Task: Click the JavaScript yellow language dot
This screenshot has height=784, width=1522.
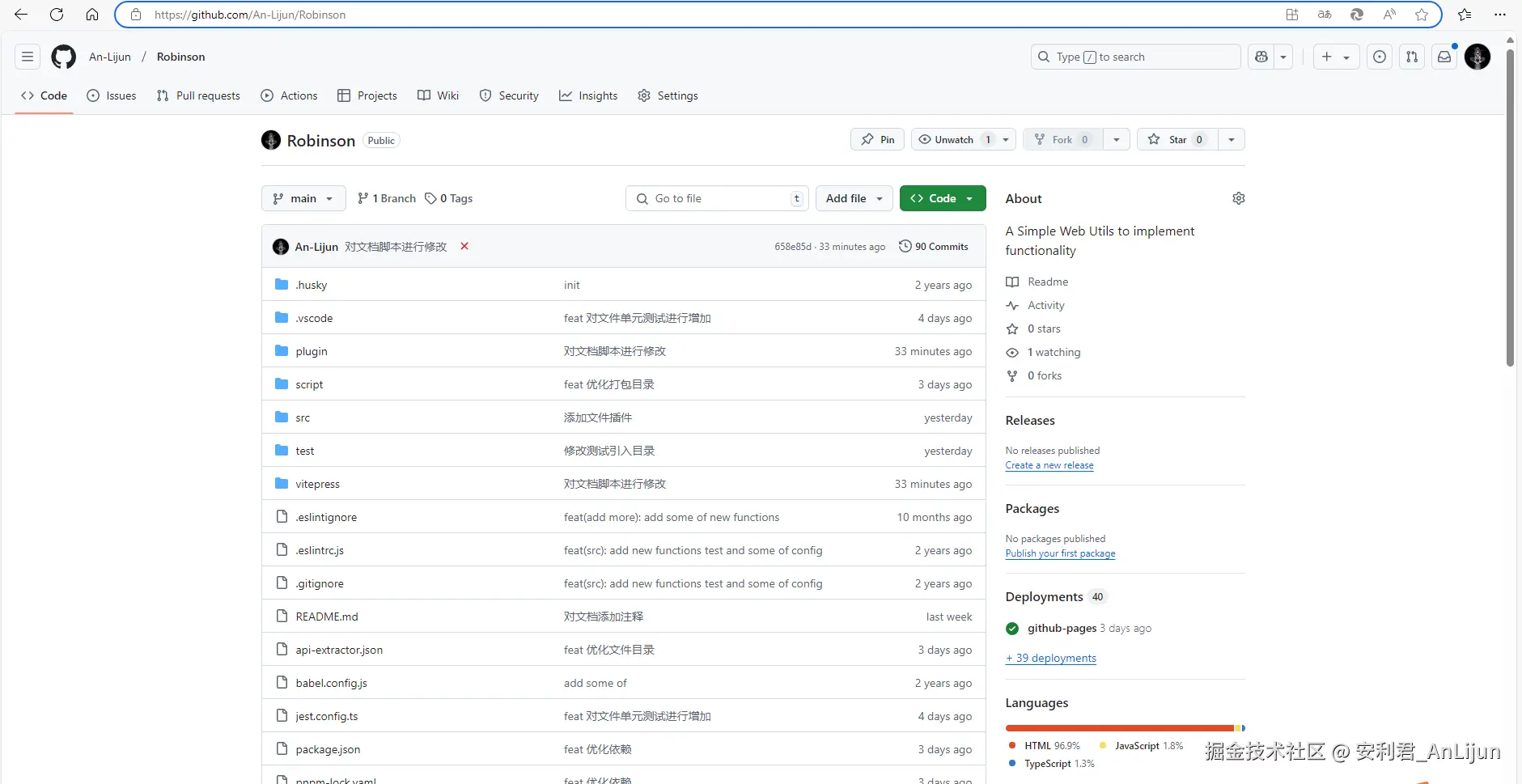Action: [x=1103, y=745]
